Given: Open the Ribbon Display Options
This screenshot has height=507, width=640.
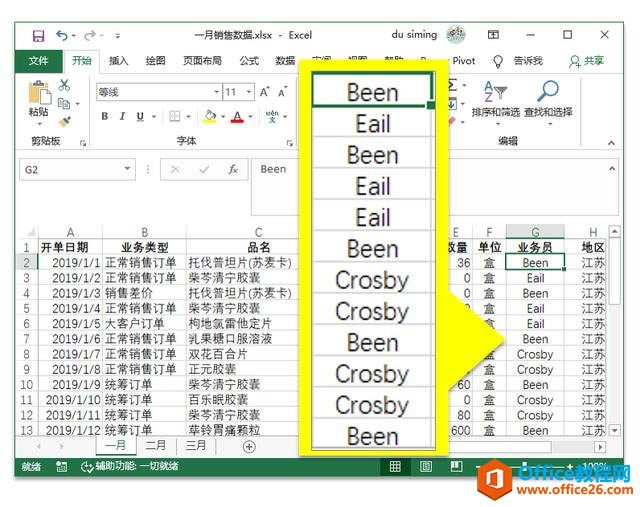Looking at the screenshot, I should pyautogui.click(x=493, y=35).
